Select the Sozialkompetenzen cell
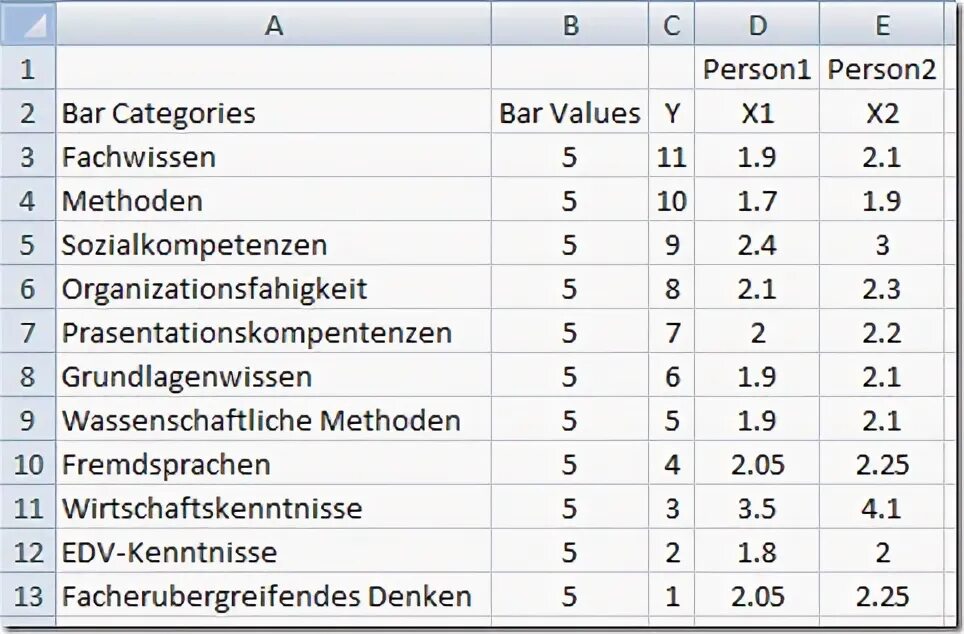This screenshot has width=964, height=634. pyautogui.click(x=274, y=244)
